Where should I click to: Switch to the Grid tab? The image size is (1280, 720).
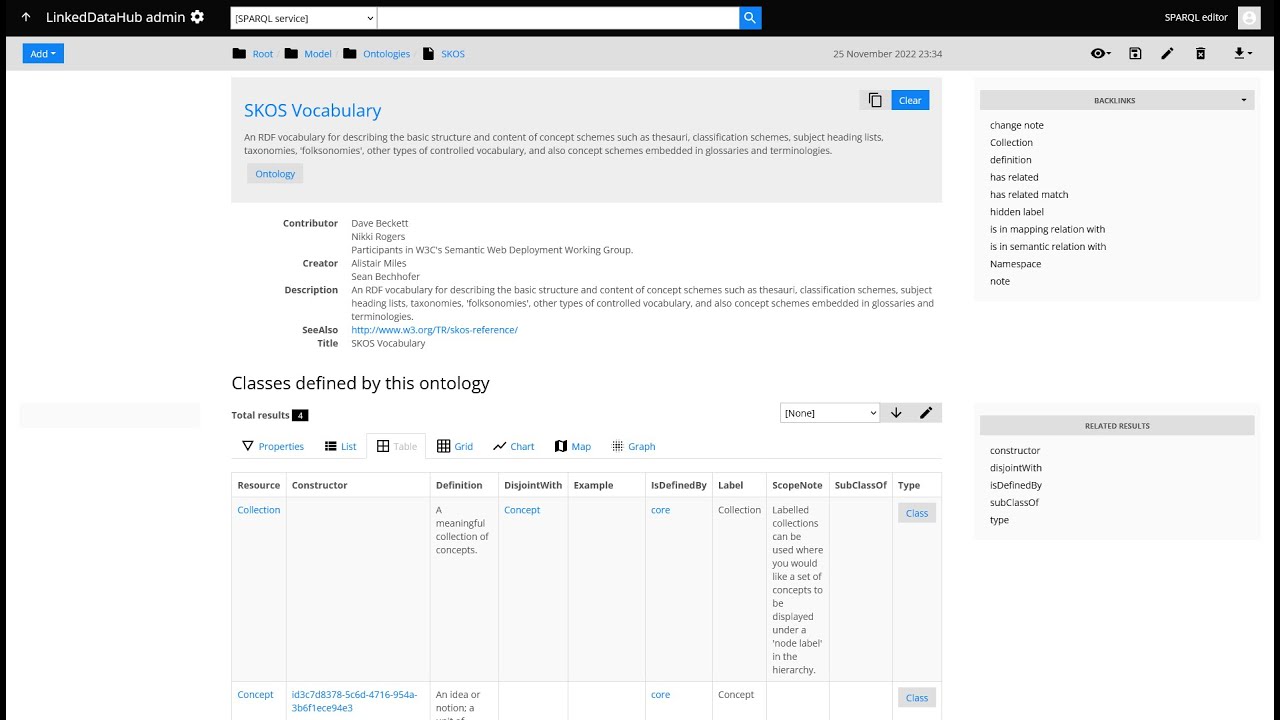[x=455, y=446]
